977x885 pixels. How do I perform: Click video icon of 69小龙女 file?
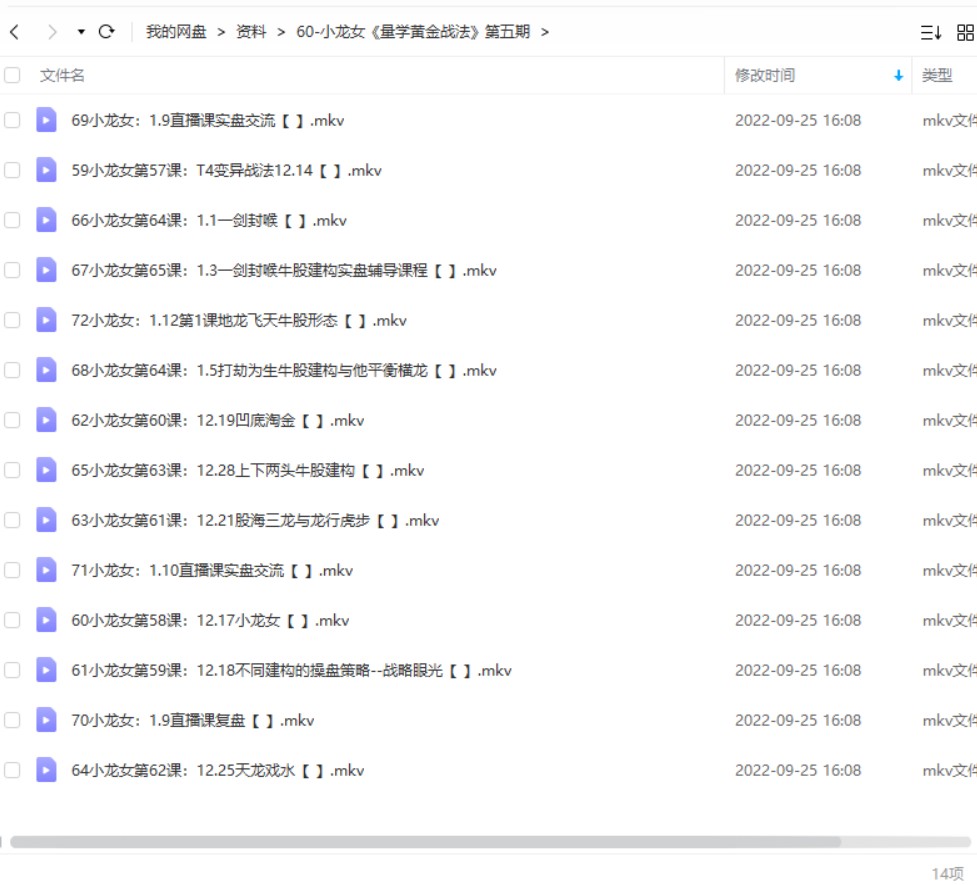point(46,120)
